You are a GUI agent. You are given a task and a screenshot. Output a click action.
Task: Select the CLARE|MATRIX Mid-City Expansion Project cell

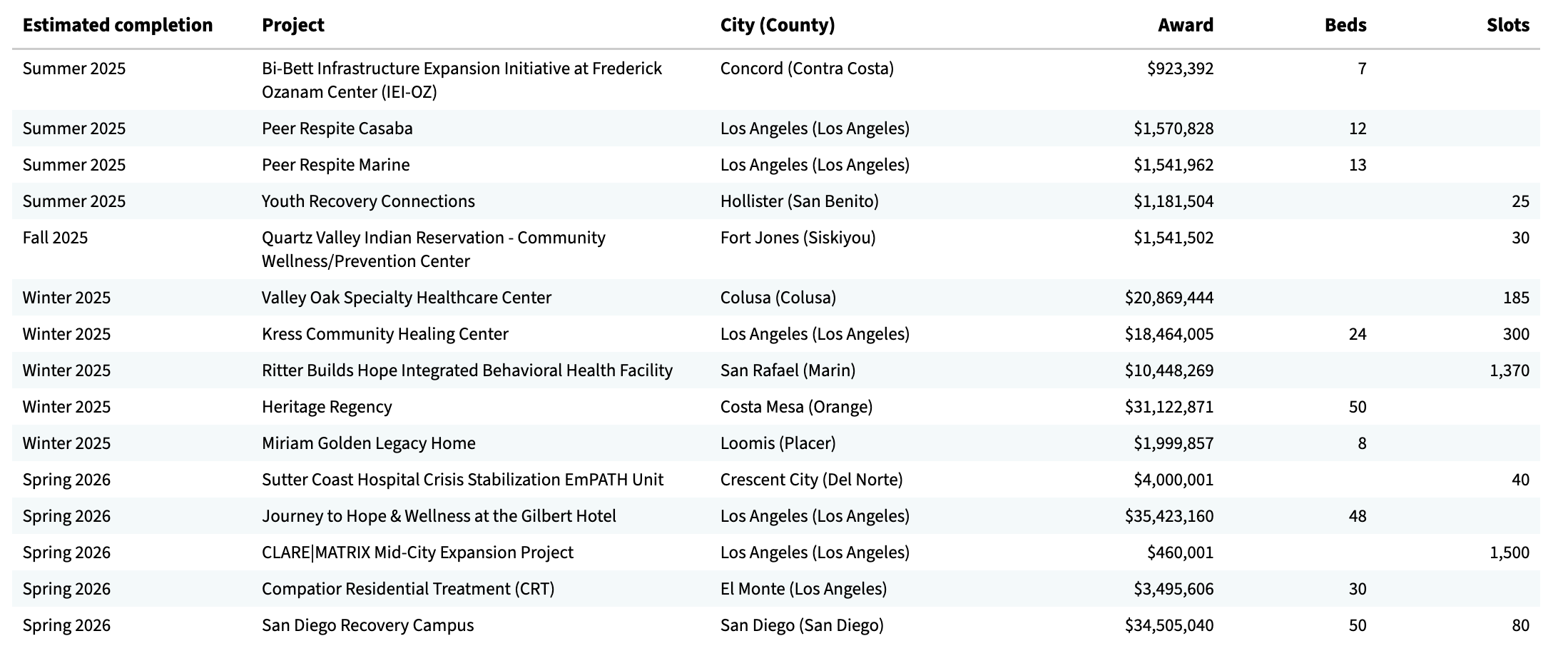(417, 552)
